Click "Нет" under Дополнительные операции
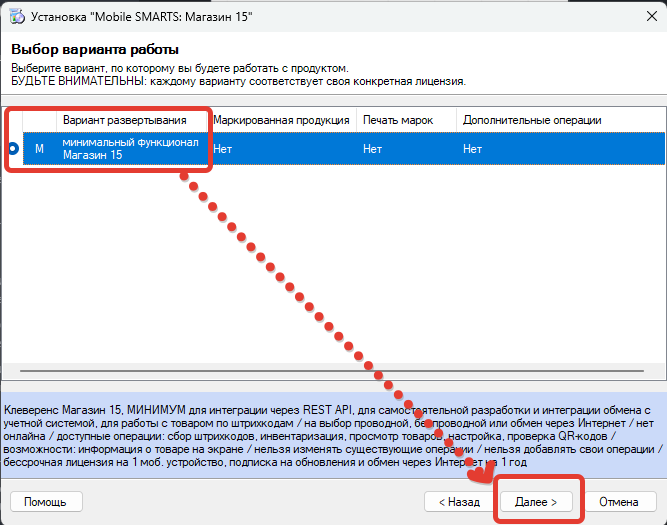This screenshot has height=525, width=667. tap(472, 149)
